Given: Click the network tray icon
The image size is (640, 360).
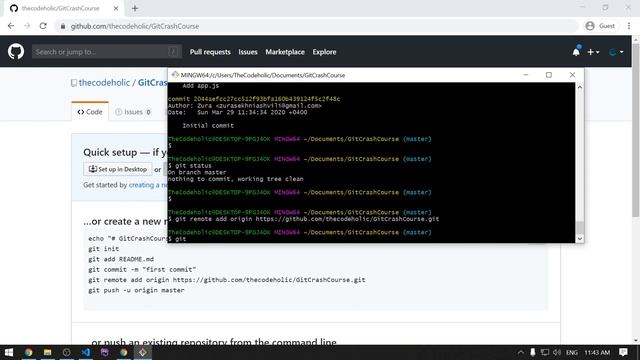Looking at the screenshot, I should point(545,352).
